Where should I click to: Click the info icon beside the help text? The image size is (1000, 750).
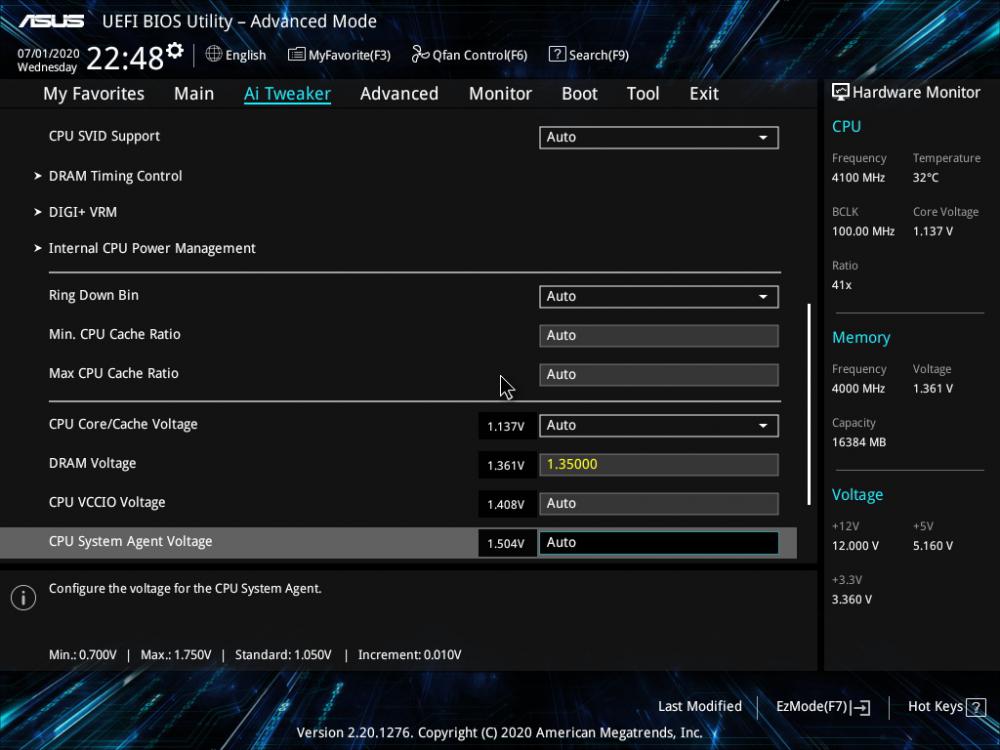[x=24, y=598]
